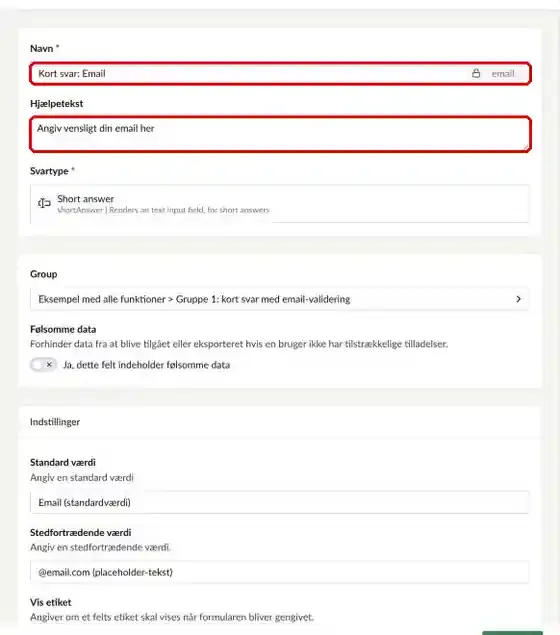Image resolution: width=560 pixels, height=635 pixels.
Task: Focus the Standard værdi input
Action: 279,502
